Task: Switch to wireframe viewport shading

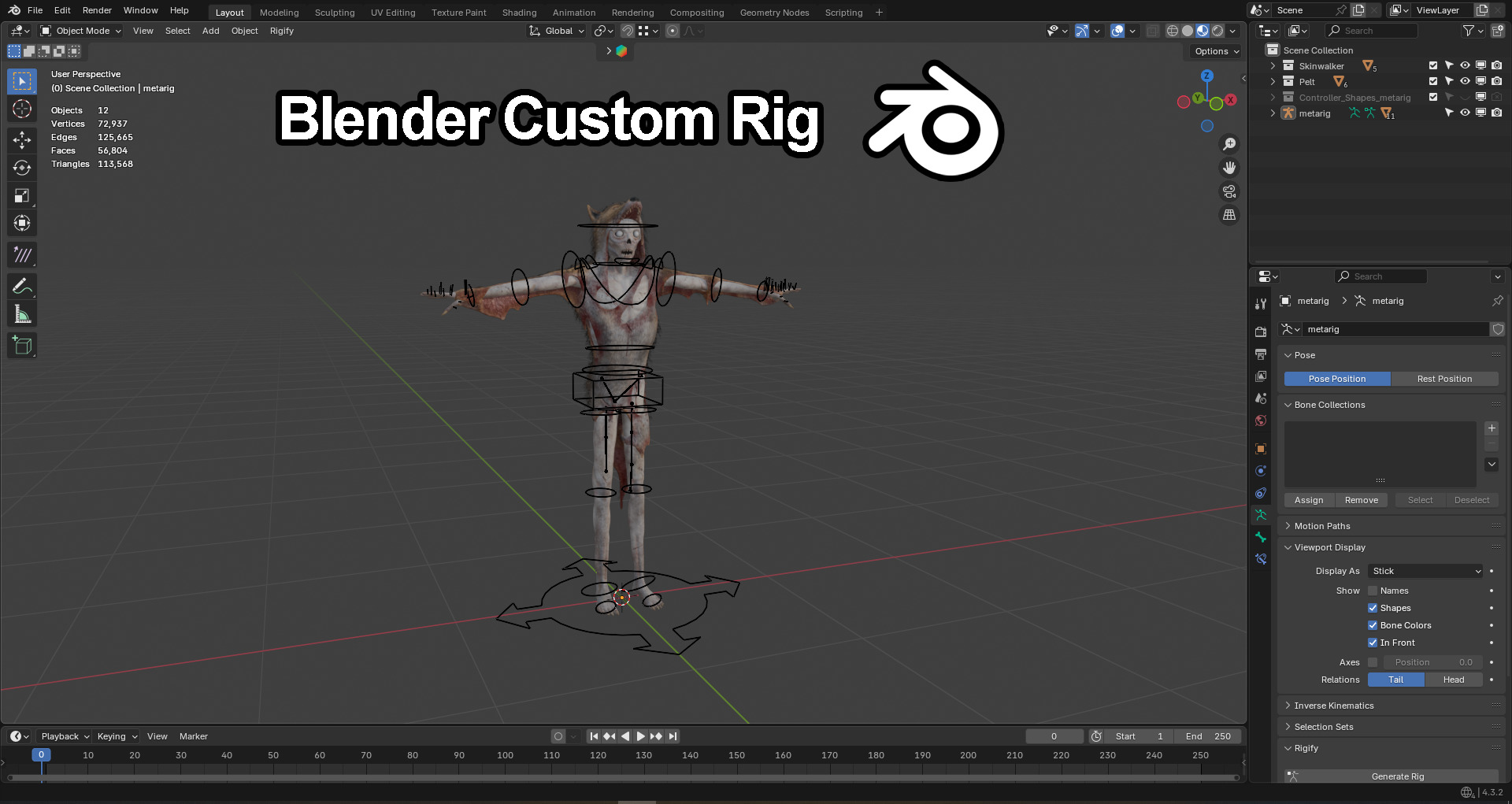Action: tap(1173, 31)
